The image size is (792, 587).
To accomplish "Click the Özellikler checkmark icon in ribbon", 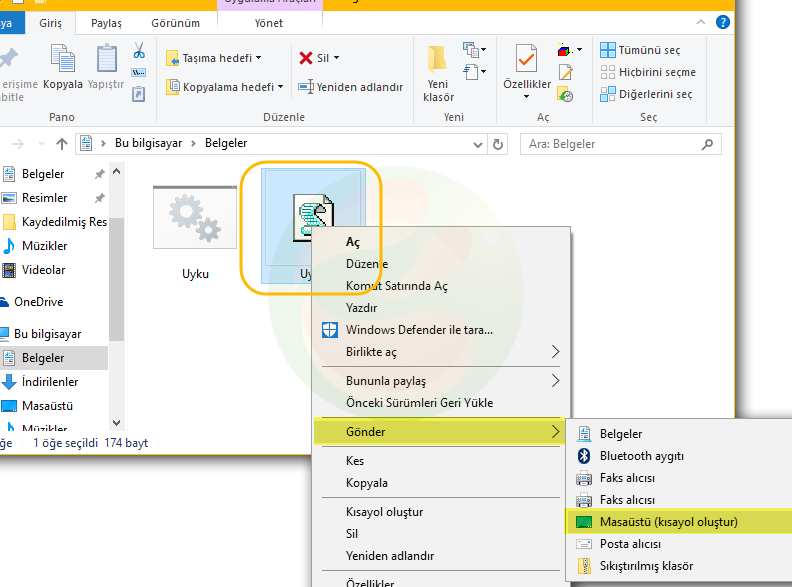I will pos(526,58).
